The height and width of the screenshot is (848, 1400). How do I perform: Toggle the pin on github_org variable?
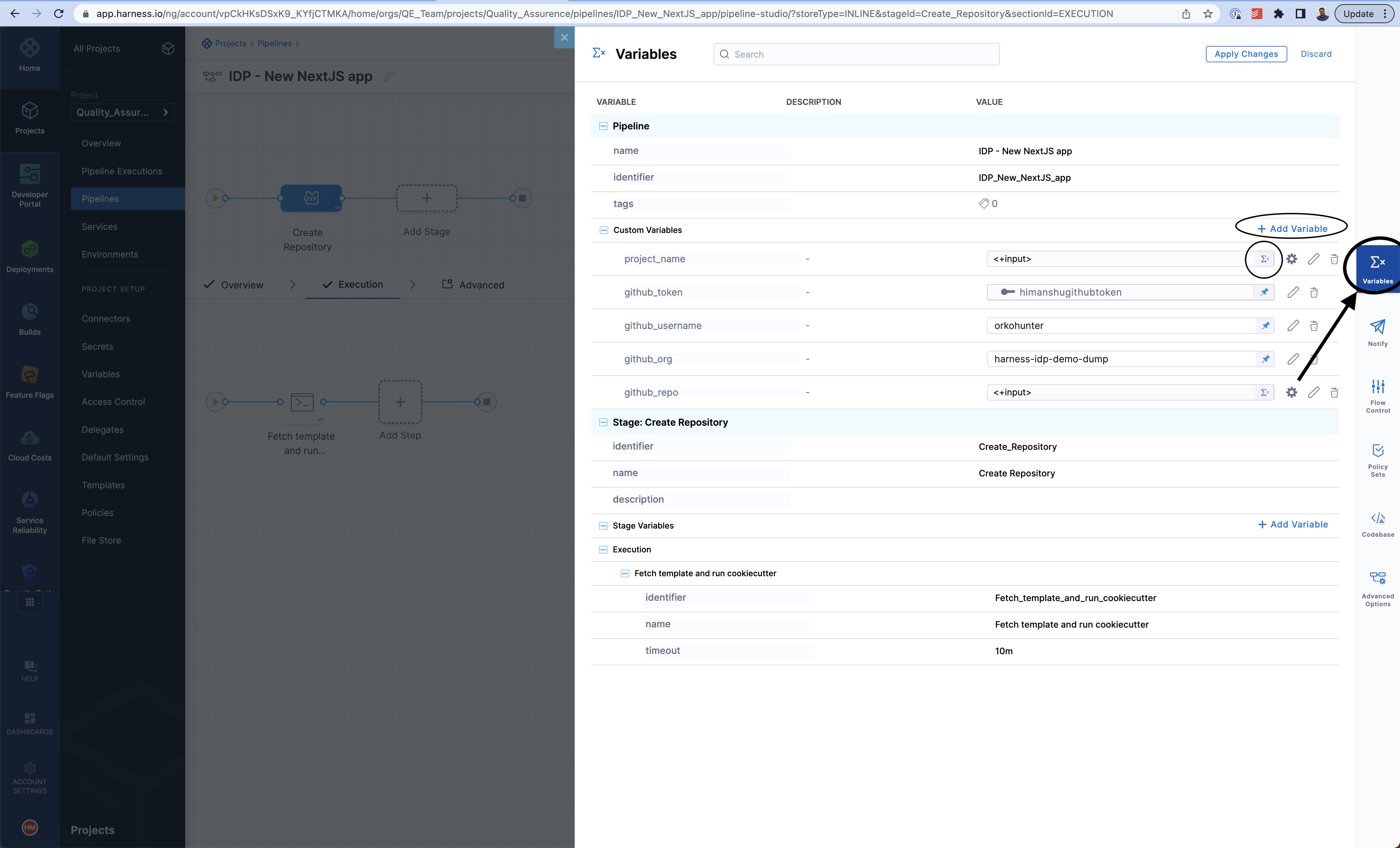(1265, 359)
